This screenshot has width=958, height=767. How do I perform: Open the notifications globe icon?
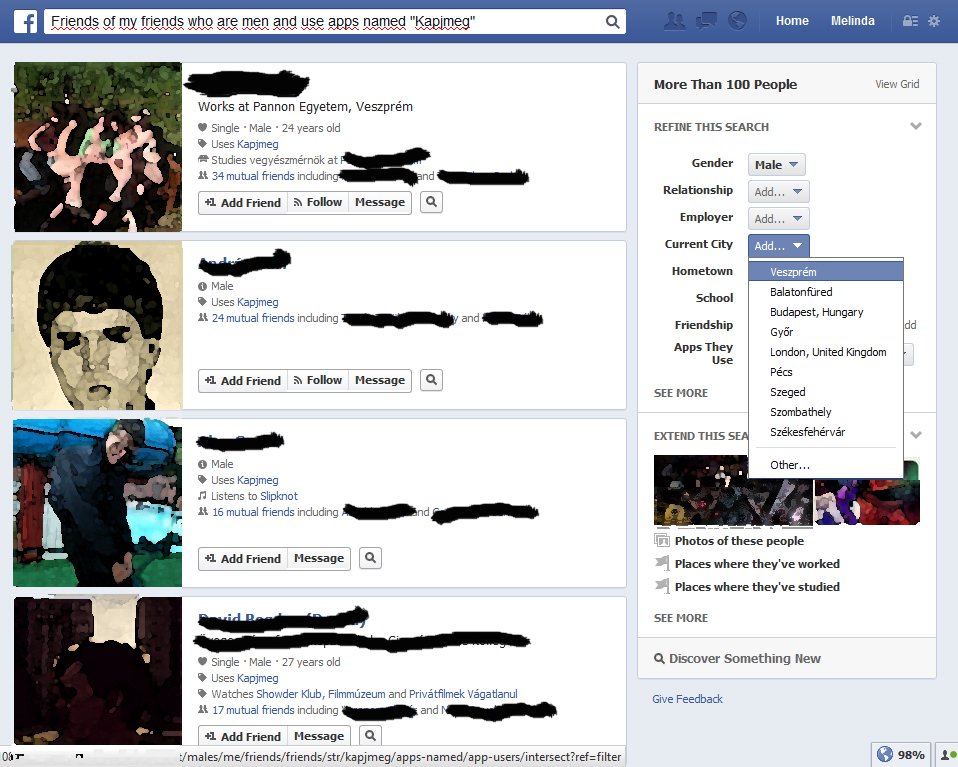(x=738, y=21)
